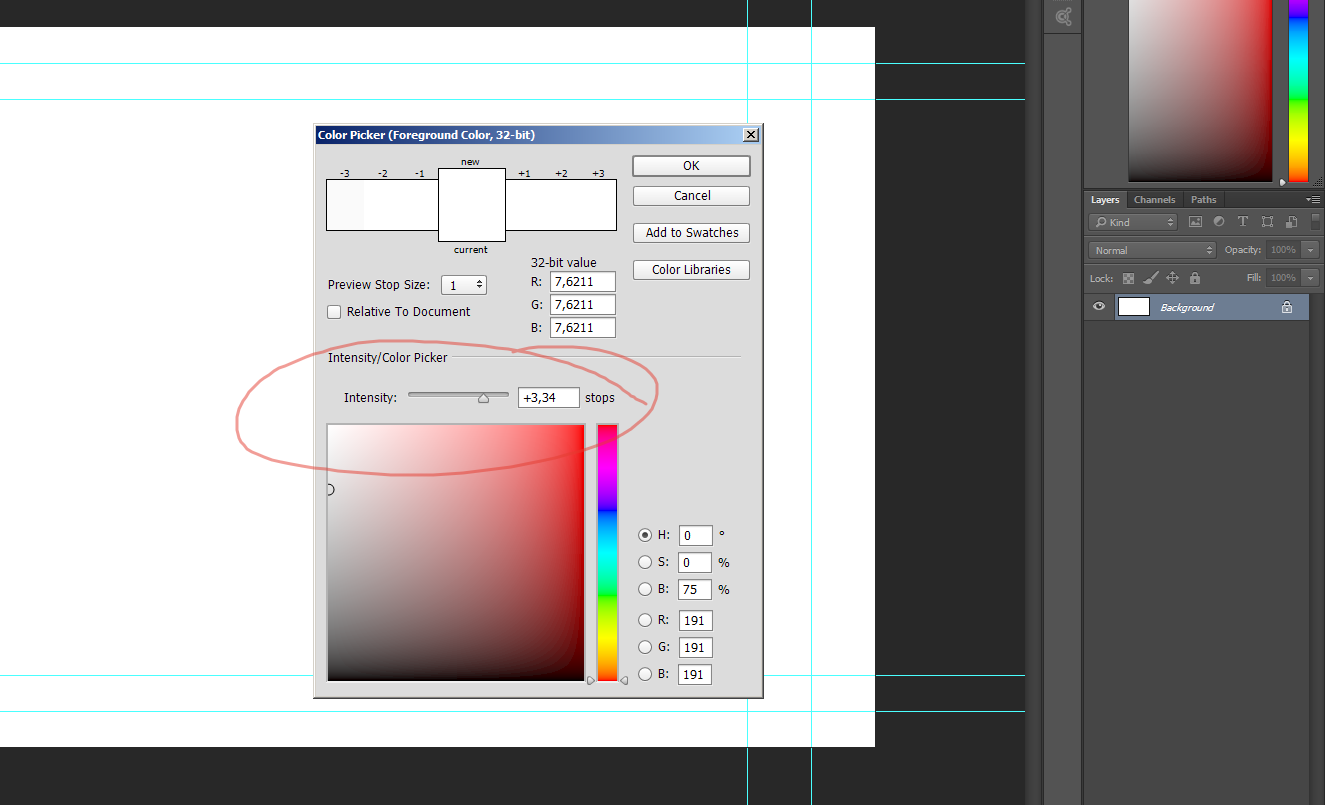Open the Opacity slider dropdown arrow
This screenshot has width=1325, height=805.
(1311, 250)
